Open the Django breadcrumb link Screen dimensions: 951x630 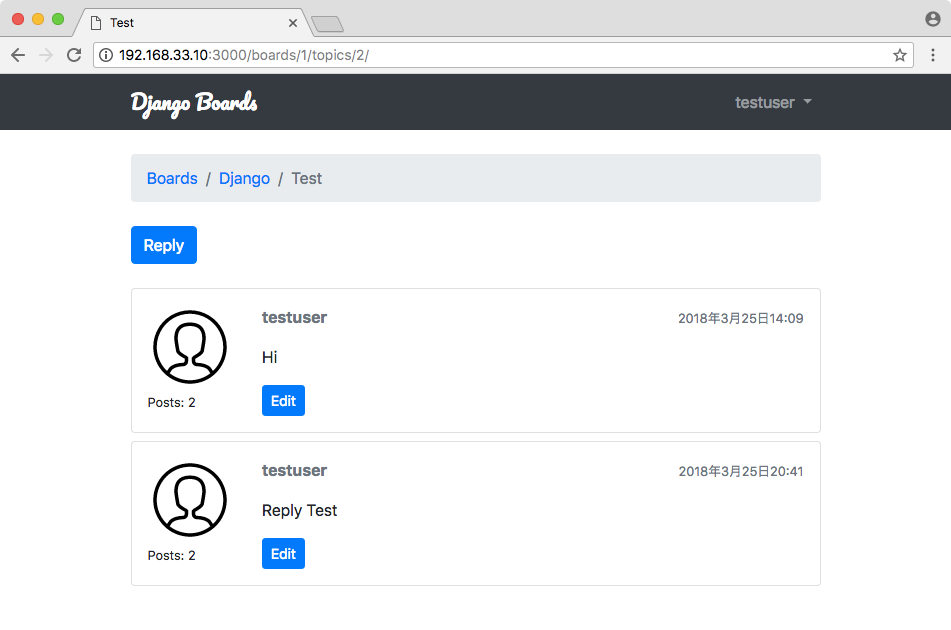click(244, 178)
